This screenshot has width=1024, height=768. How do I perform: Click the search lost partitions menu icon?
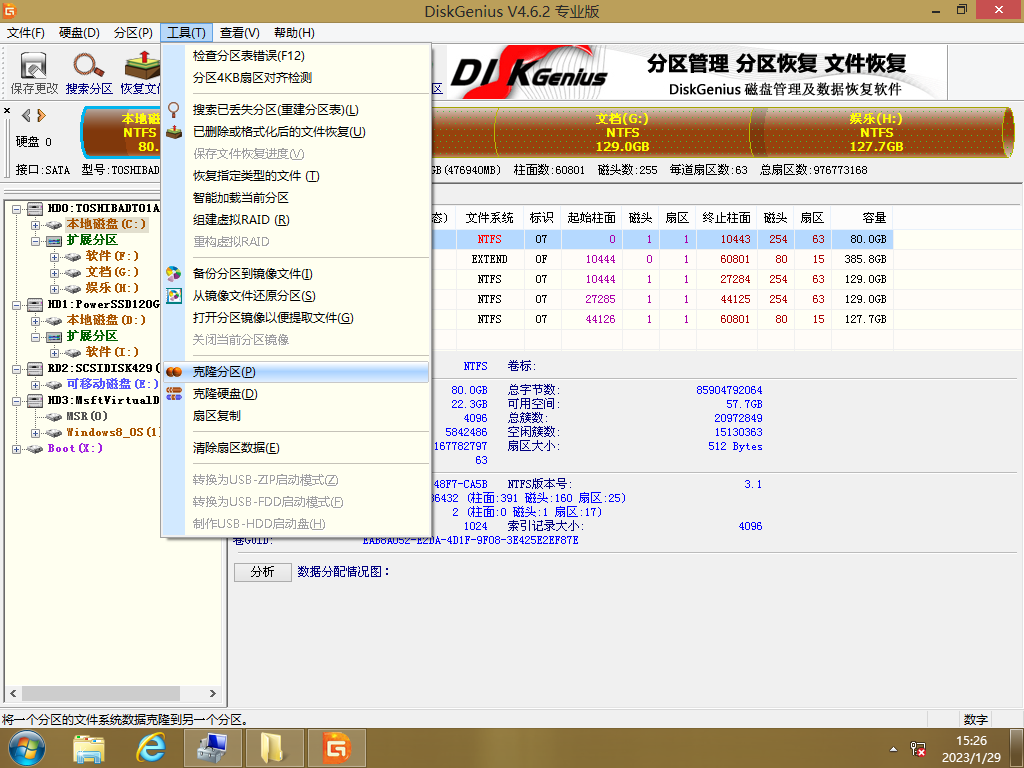[174, 110]
